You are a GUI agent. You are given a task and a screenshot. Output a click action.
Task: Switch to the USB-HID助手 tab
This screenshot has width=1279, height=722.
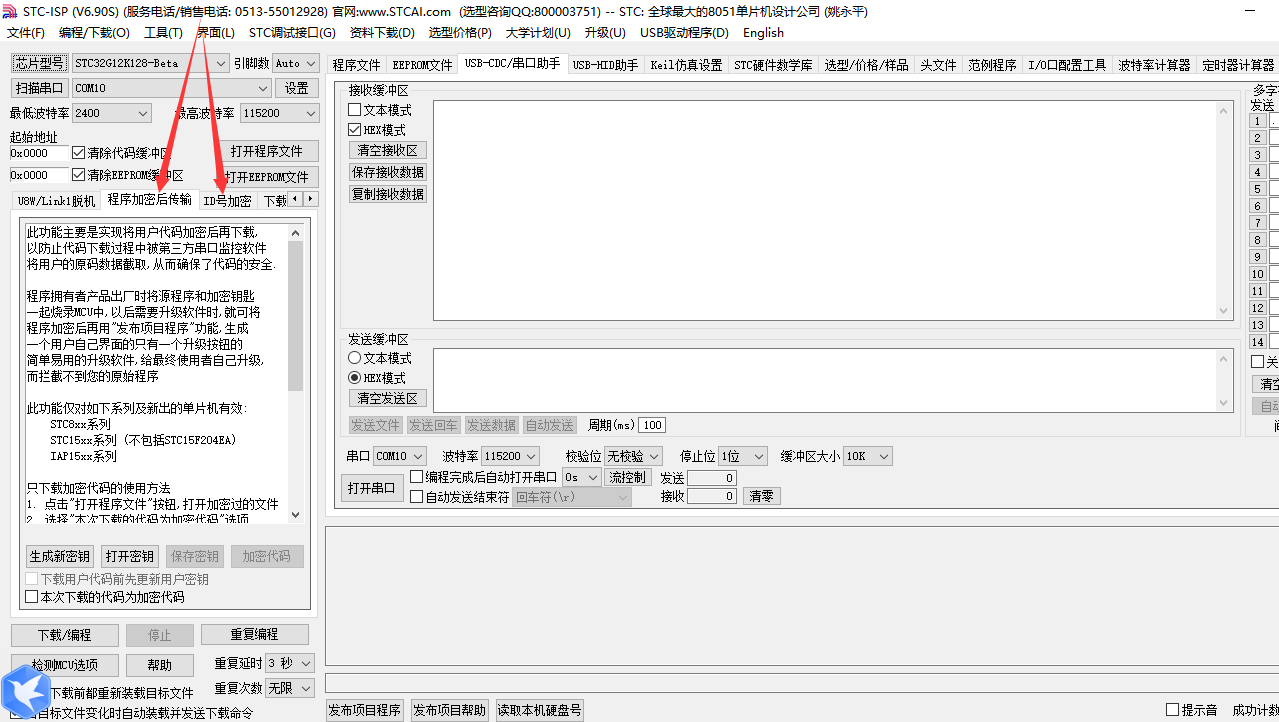point(605,65)
